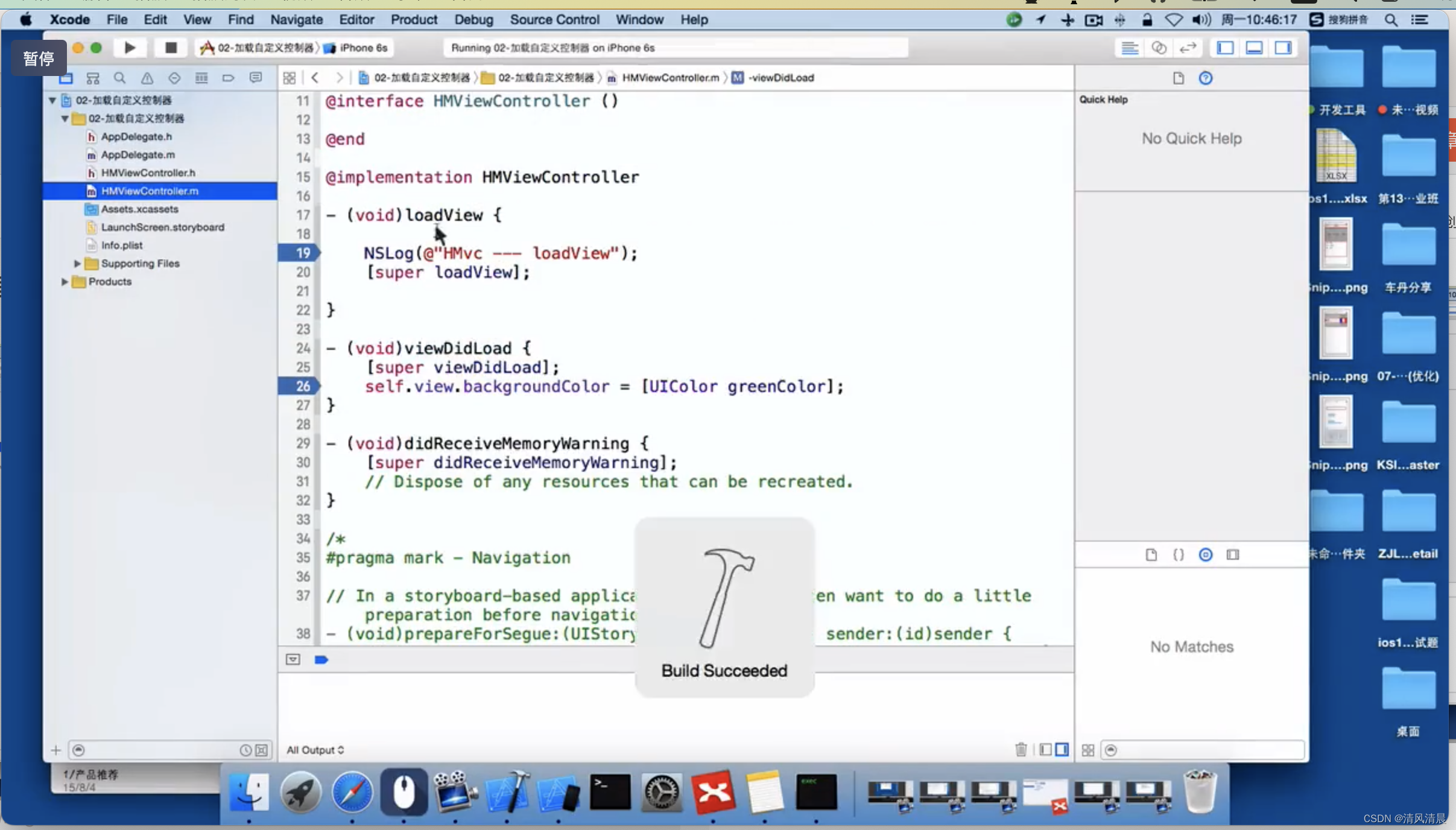
Task: Click the Run button in Xcode toolbar
Action: [130, 48]
